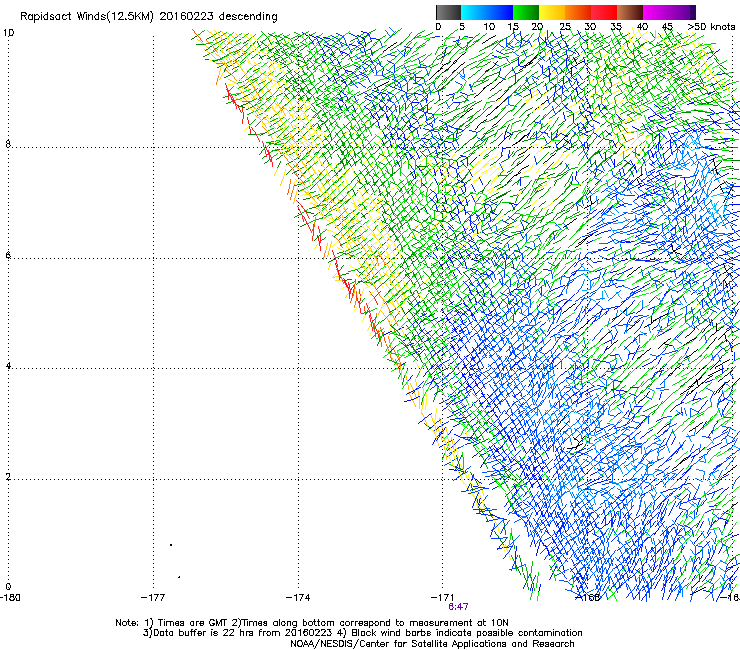Image resolution: width=740 pixels, height=650 pixels.
Task: Click the green 15-20 knots legend swatch
Action: click(526, 12)
